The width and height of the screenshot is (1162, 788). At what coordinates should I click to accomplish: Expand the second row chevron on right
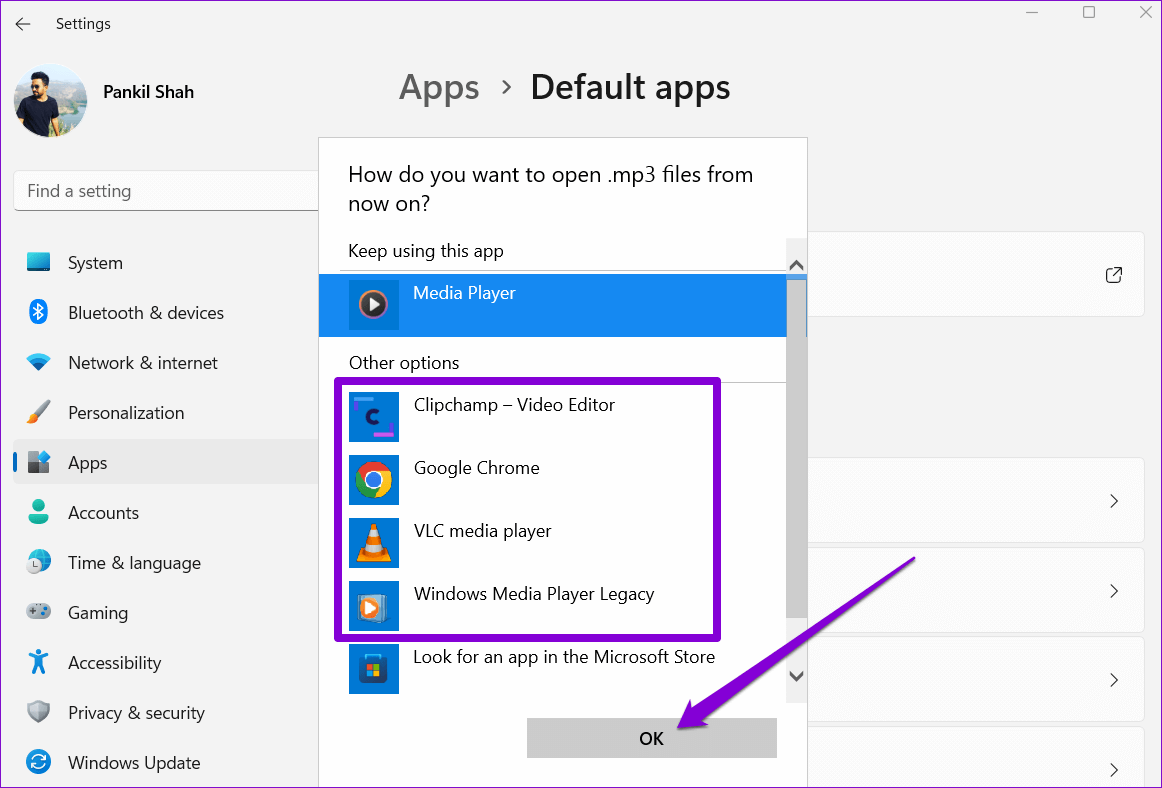[x=1113, y=591]
